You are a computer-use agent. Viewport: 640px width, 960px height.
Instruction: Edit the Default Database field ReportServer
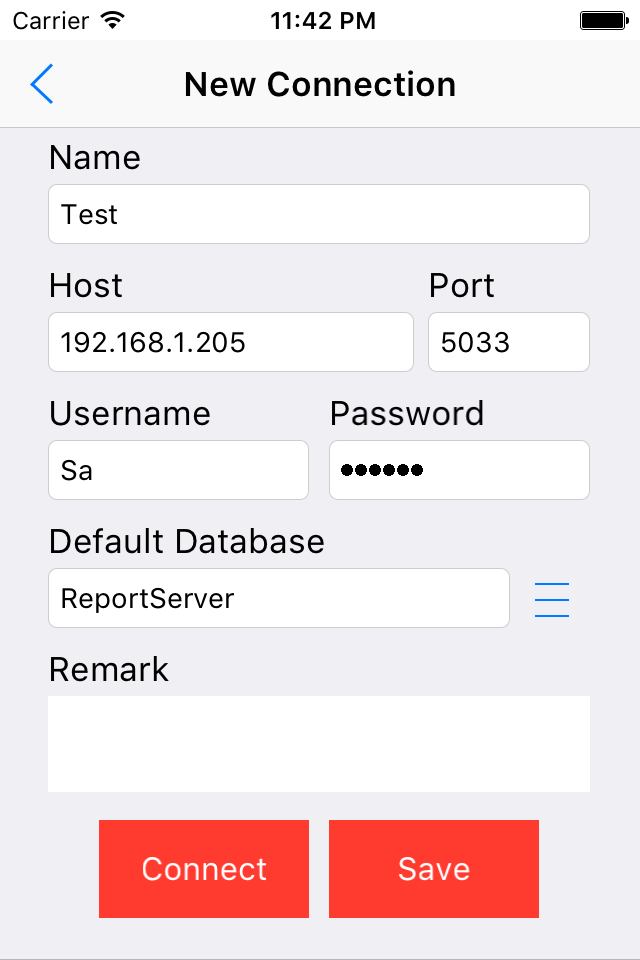pos(279,598)
